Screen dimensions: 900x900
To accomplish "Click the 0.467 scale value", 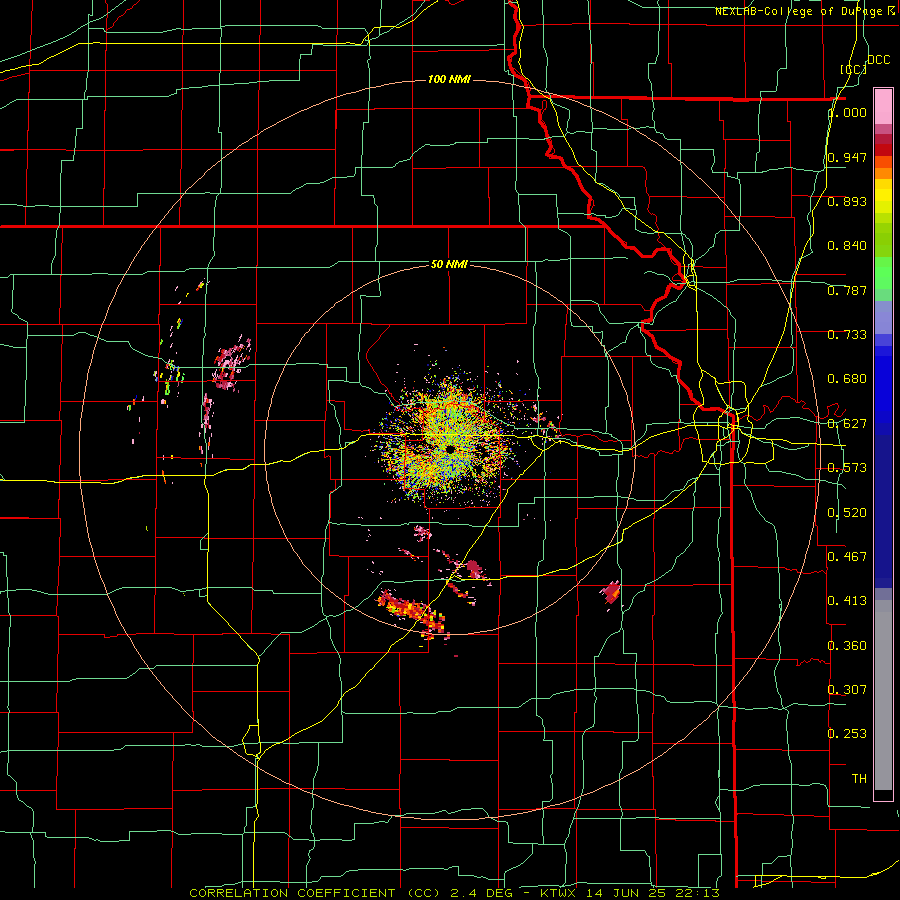I will (x=847, y=556).
